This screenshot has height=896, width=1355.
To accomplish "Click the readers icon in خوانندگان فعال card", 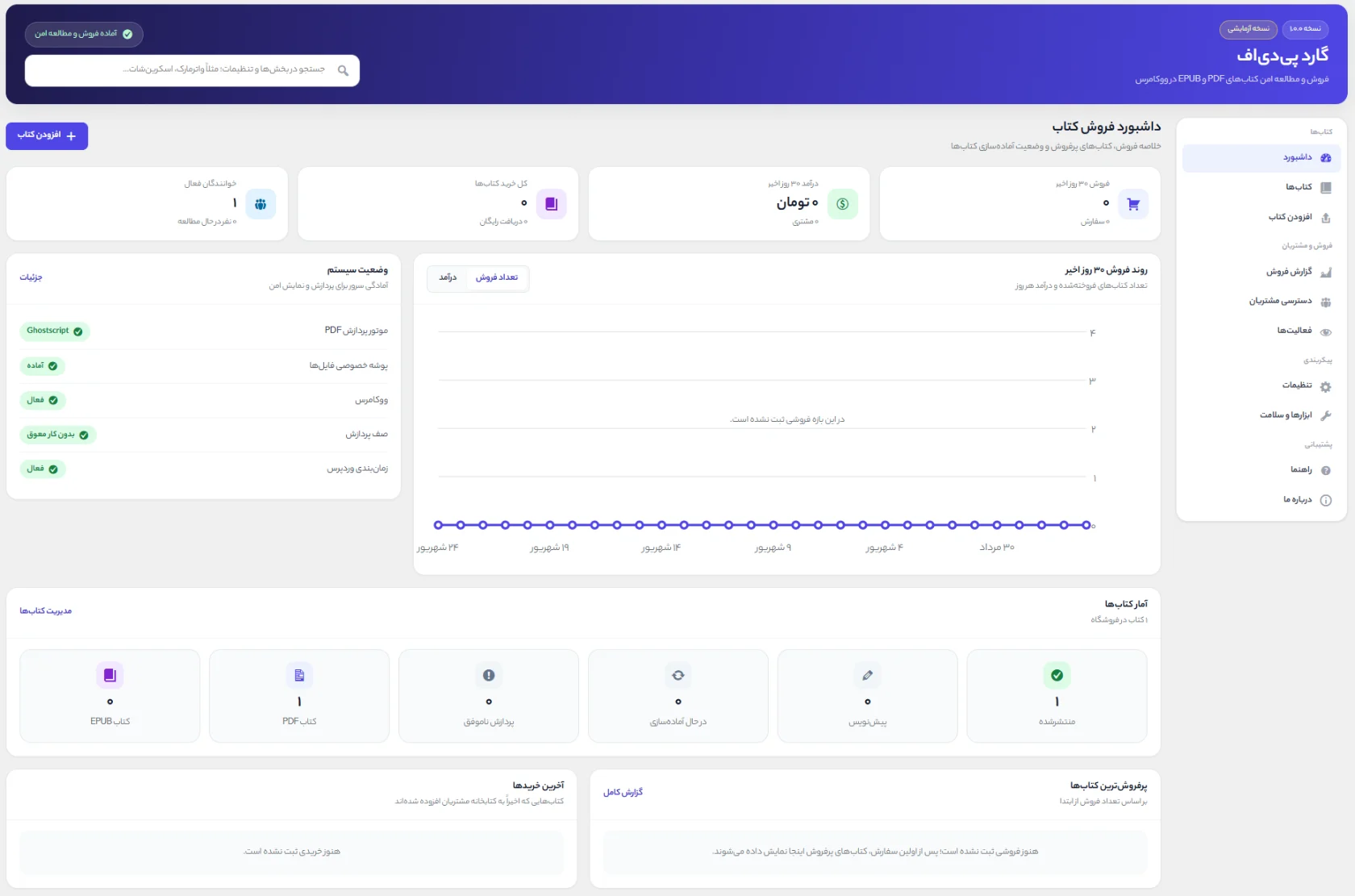I will [x=260, y=204].
